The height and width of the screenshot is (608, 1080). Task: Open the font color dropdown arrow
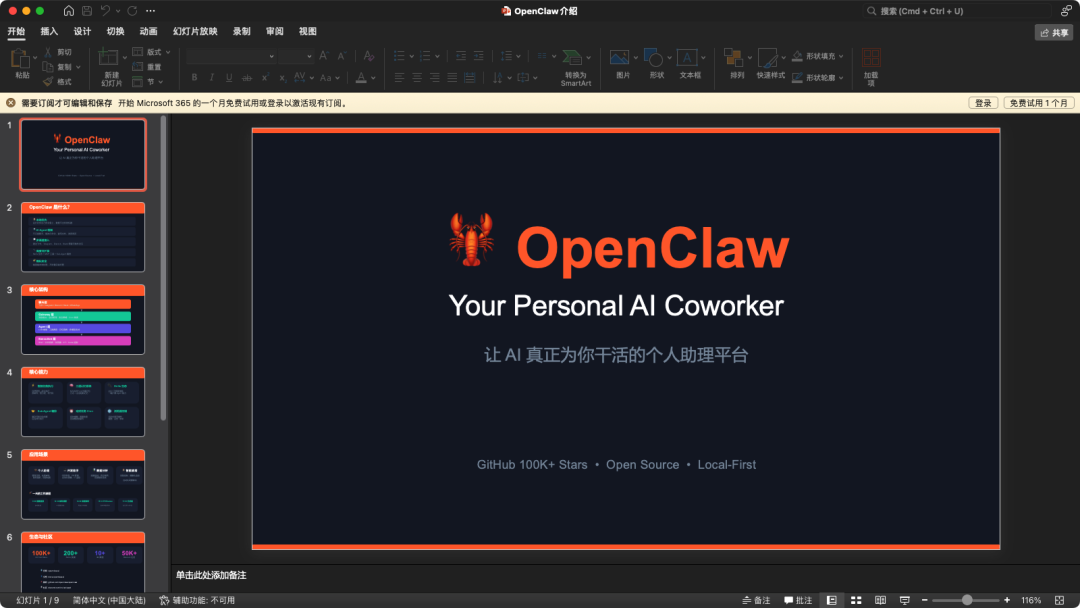tap(373, 78)
